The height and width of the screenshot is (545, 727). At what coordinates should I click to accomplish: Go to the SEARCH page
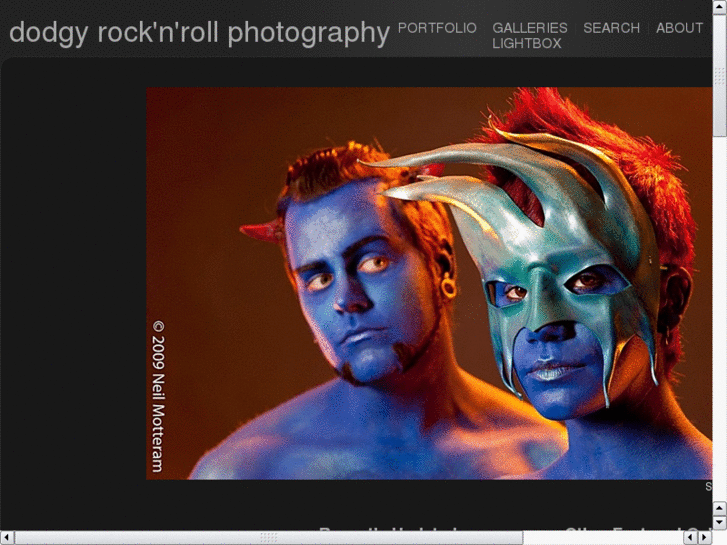(x=611, y=28)
